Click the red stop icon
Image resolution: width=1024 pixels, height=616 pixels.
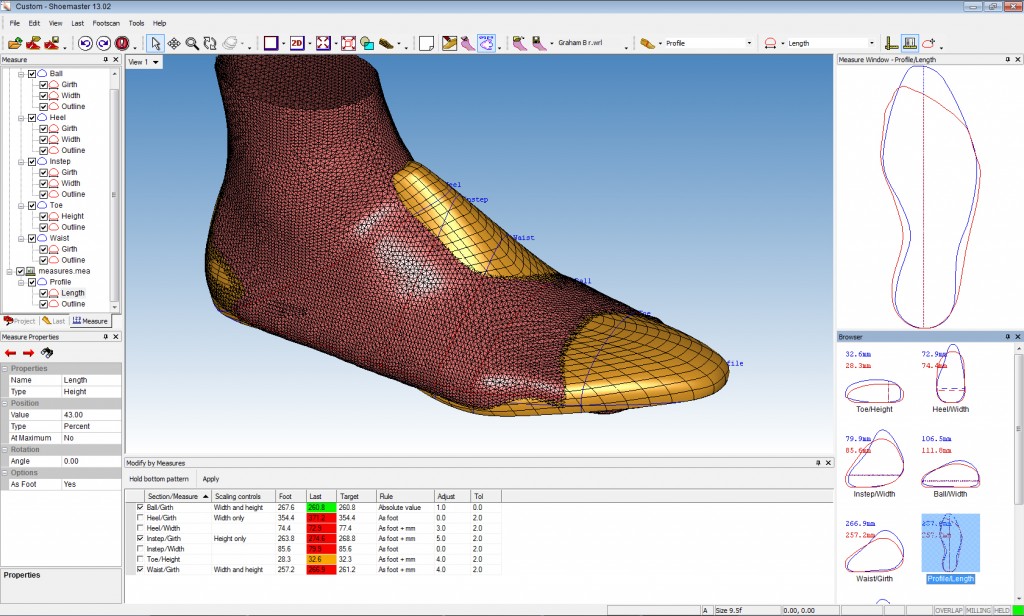pyautogui.click(x=122, y=43)
